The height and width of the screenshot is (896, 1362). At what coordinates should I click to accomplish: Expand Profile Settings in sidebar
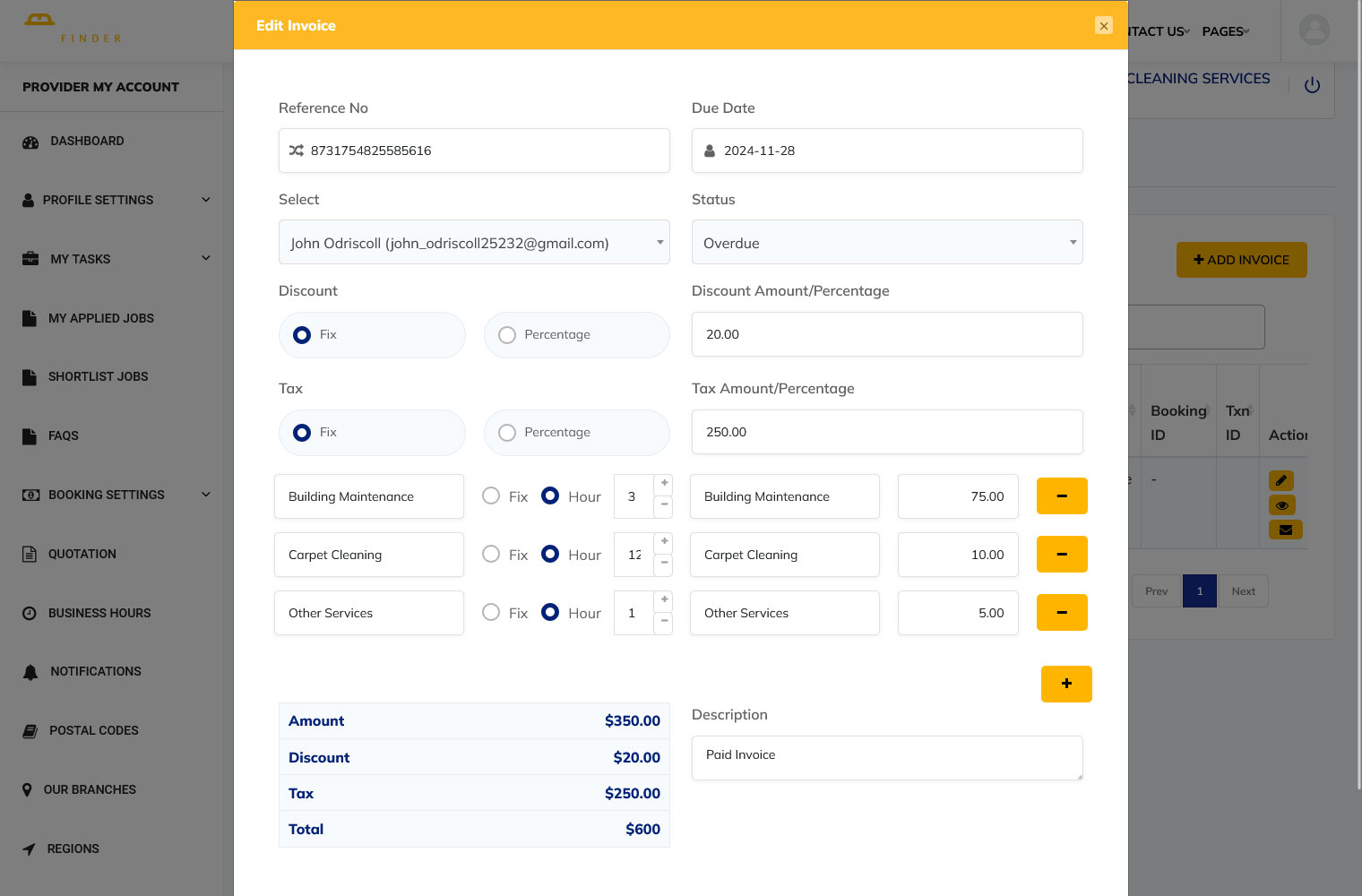point(116,200)
